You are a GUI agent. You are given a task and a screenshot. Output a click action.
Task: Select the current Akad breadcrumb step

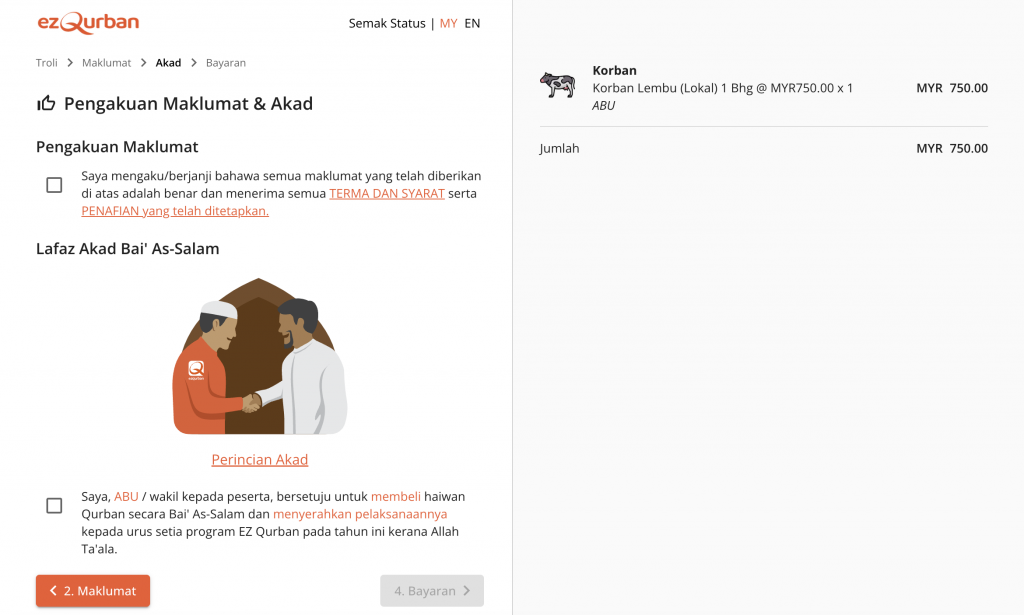click(168, 63)
